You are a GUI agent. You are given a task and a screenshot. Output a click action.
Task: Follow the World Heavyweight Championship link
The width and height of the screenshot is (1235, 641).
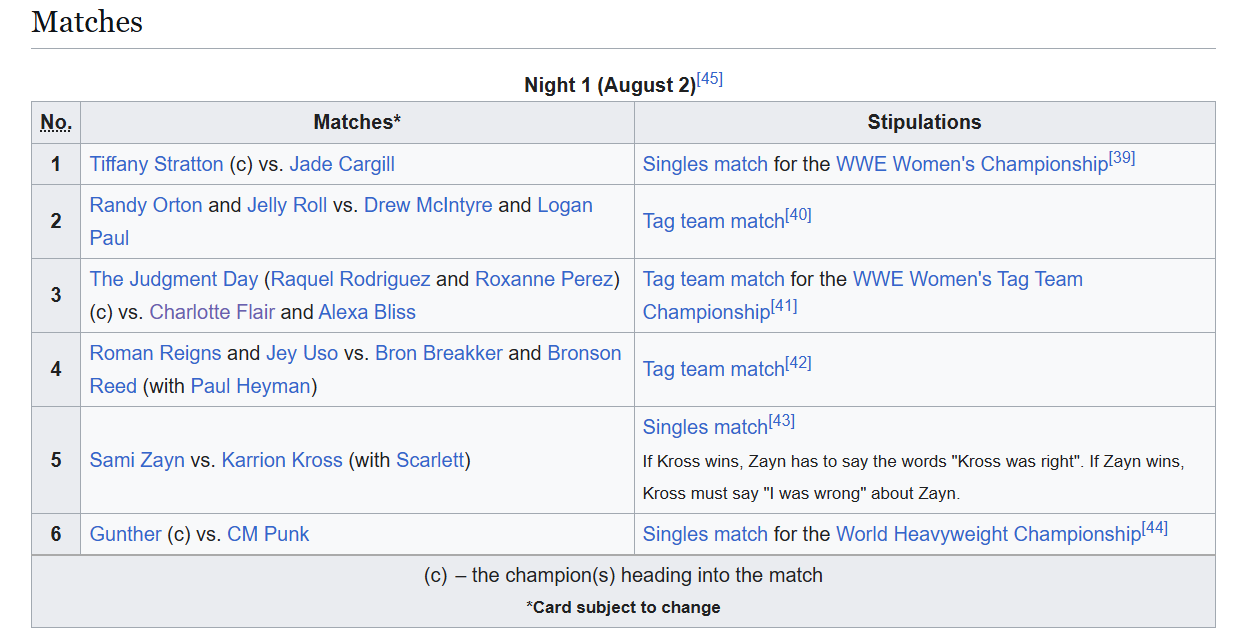tap(988, 534)
